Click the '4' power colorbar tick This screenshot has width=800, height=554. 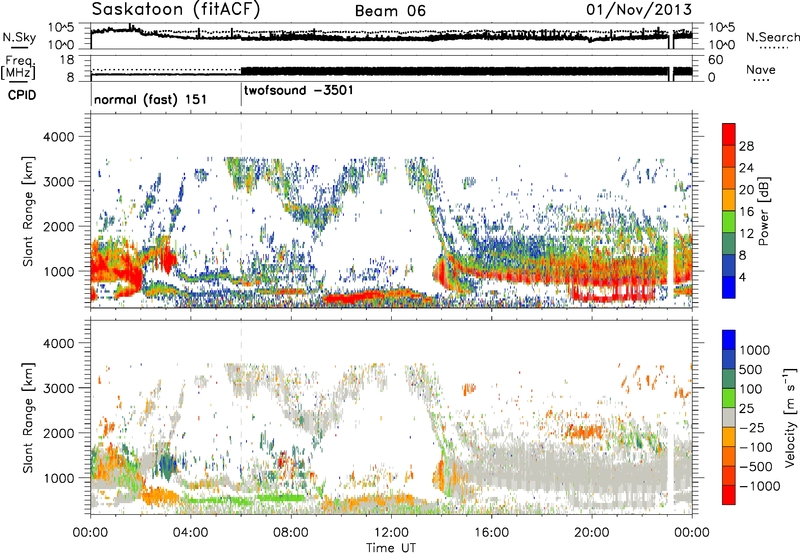point(742,277)
